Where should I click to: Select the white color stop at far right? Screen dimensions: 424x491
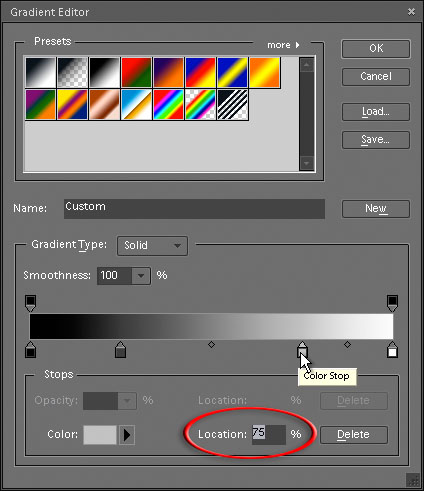point(392,350)
